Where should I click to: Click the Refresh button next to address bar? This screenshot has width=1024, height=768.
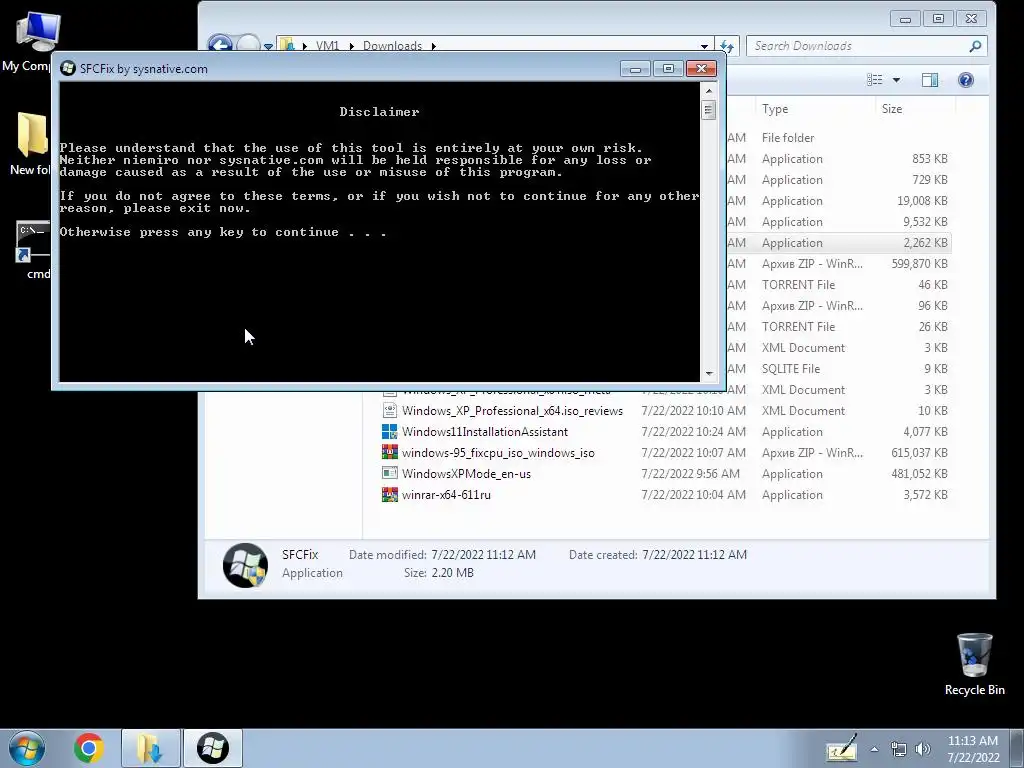[x=727, y=46]
